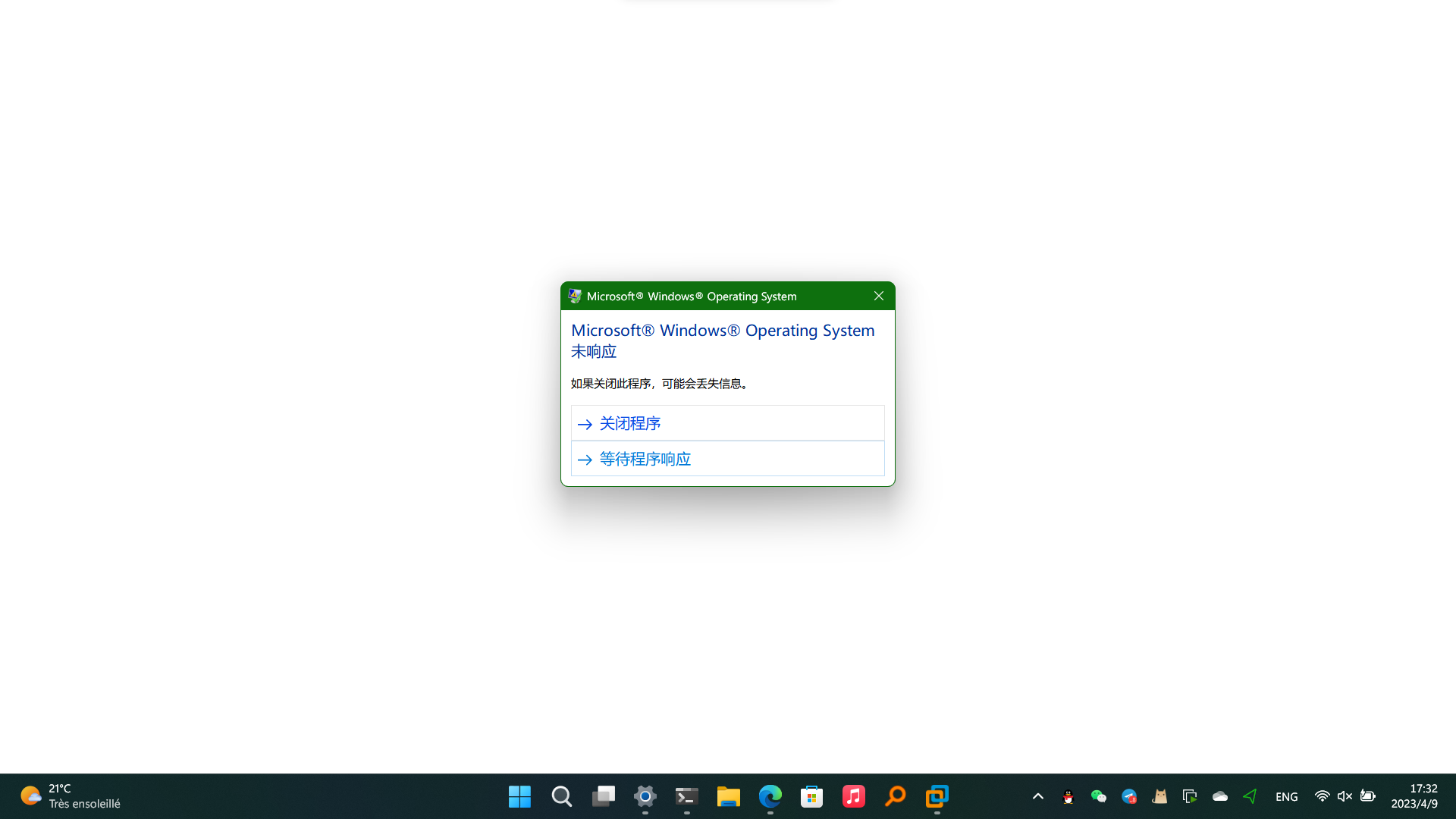Viewport: 1456px width, 819px height.
Task: Open the Apple Music taskbar icon
Action: click(854, 796)
